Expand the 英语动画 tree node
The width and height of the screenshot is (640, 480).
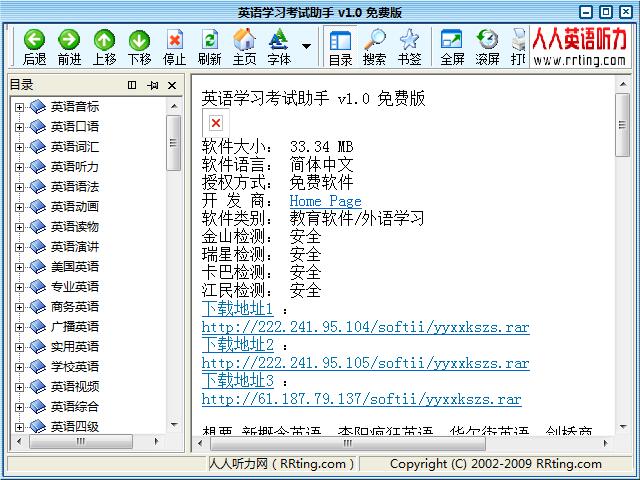(19, 207)
